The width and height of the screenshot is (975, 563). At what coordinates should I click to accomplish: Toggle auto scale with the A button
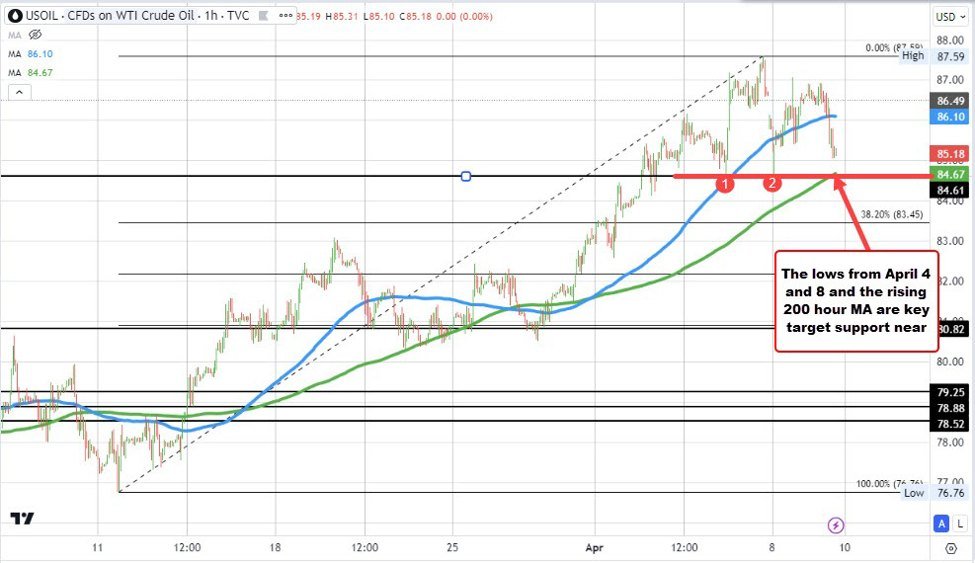click(942, 524)
